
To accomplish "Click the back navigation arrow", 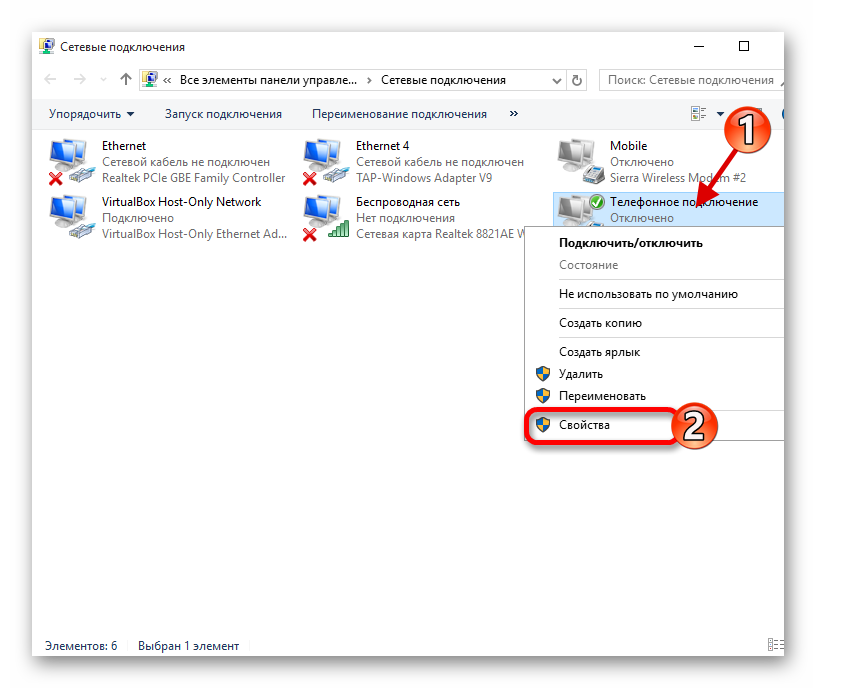I will click(51, 80).
